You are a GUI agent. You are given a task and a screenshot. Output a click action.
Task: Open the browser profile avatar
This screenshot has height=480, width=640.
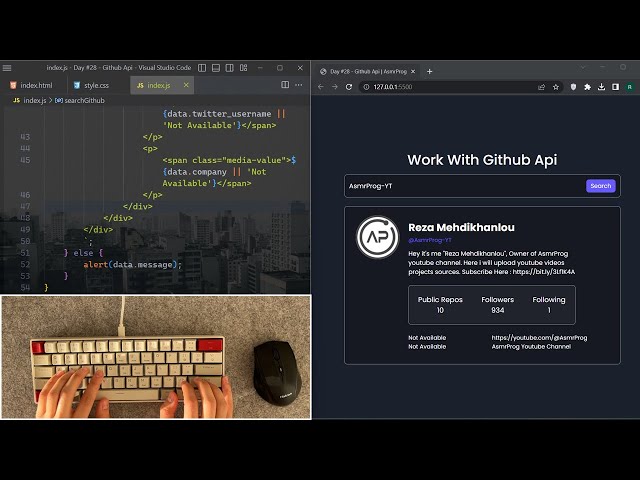630,87
